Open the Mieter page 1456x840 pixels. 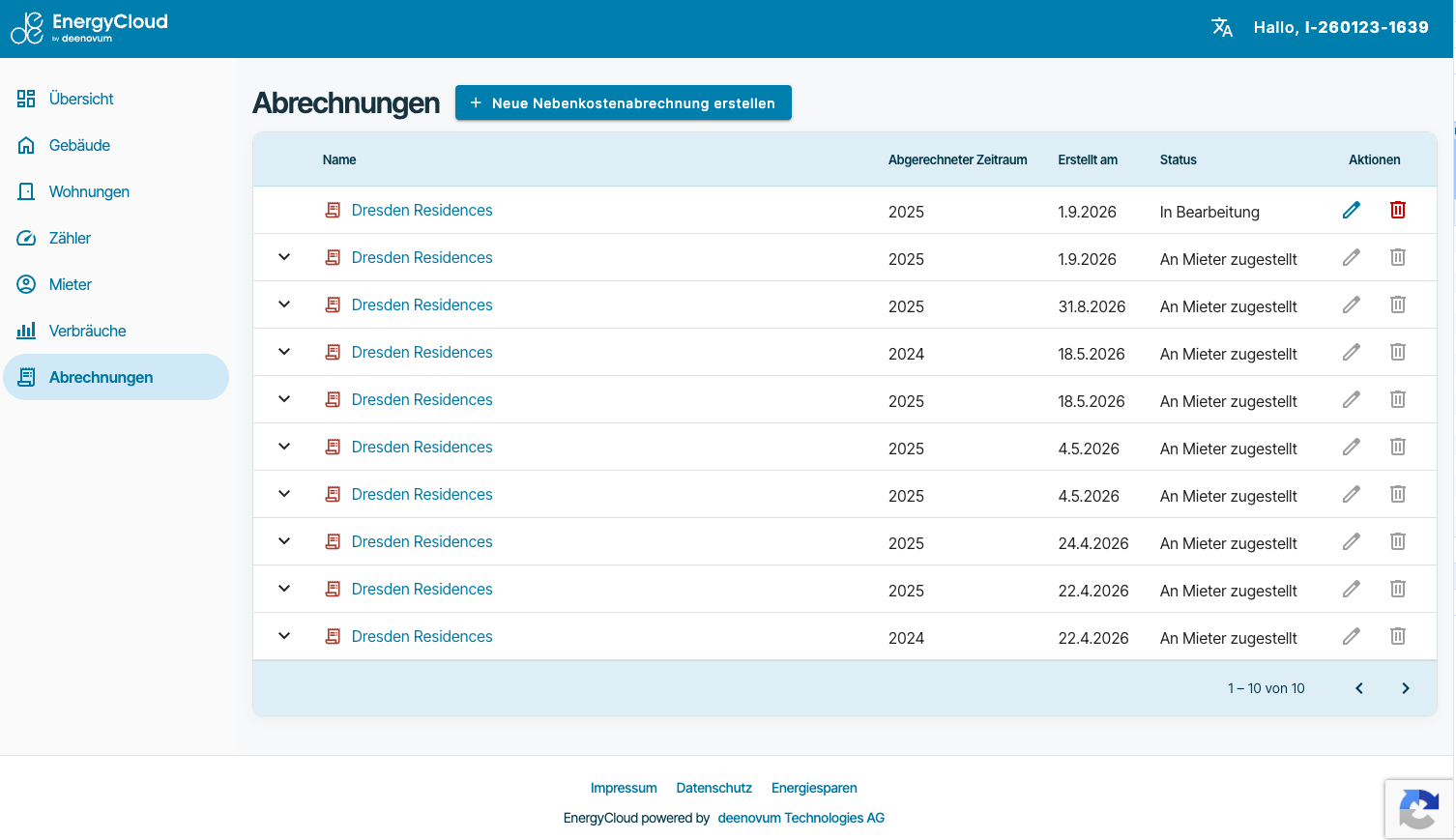coord(116,284)
